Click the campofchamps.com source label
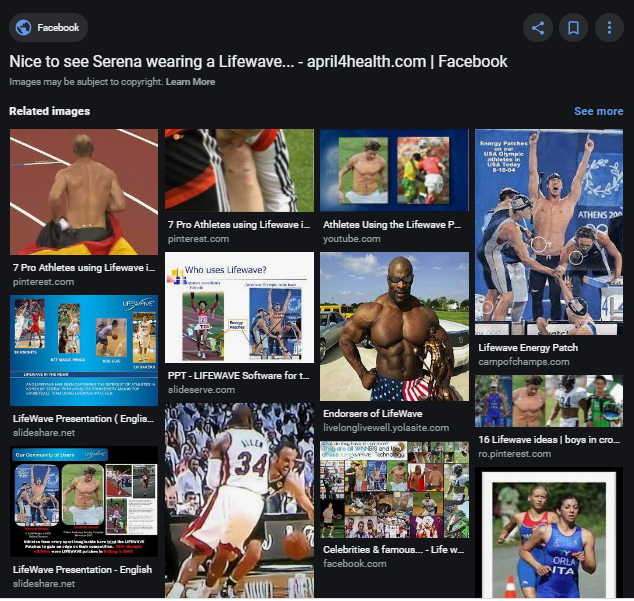The height and width of the screenshot is (601, 634). click(523, 362)
